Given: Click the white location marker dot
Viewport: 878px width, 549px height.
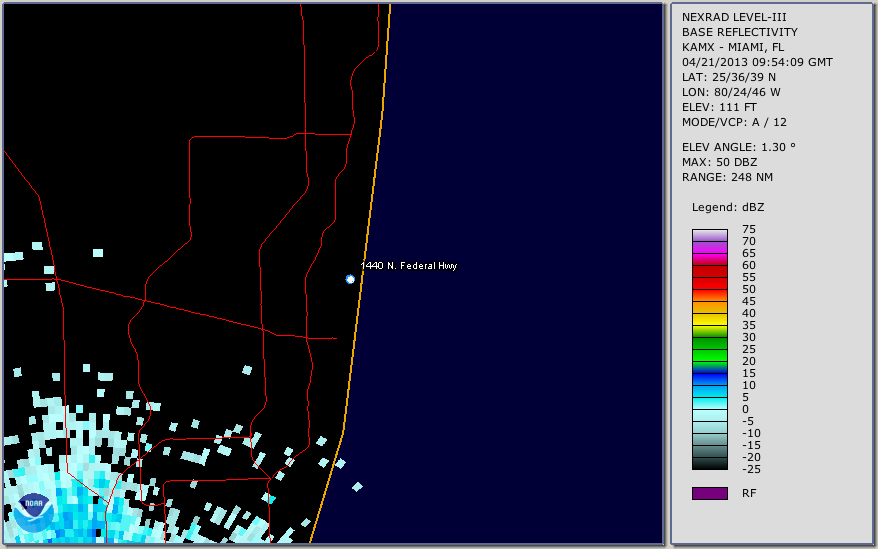Looking at the screenshot, I should pos(350,279).
